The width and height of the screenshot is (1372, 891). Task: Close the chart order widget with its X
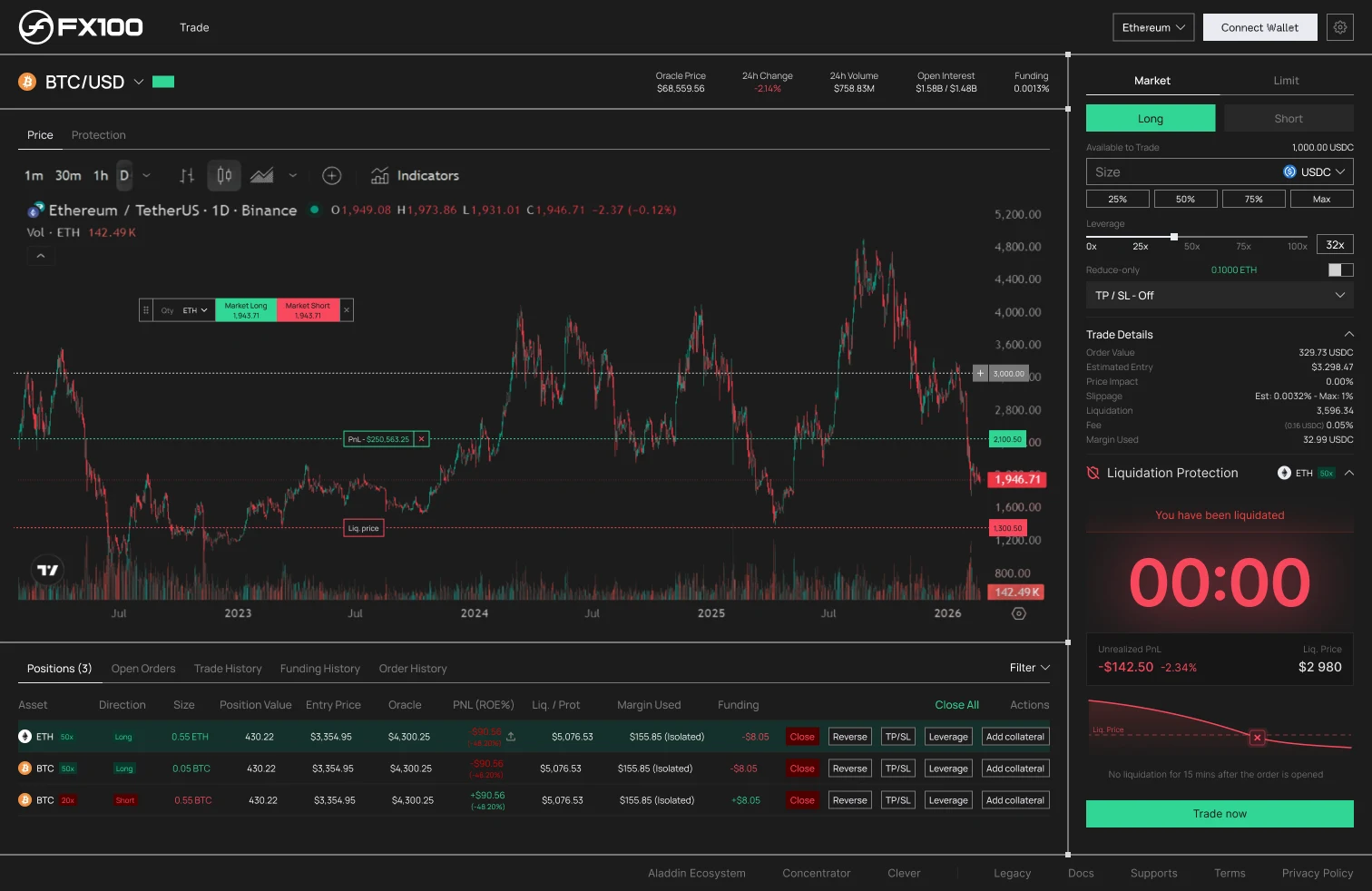coord(347,310)
